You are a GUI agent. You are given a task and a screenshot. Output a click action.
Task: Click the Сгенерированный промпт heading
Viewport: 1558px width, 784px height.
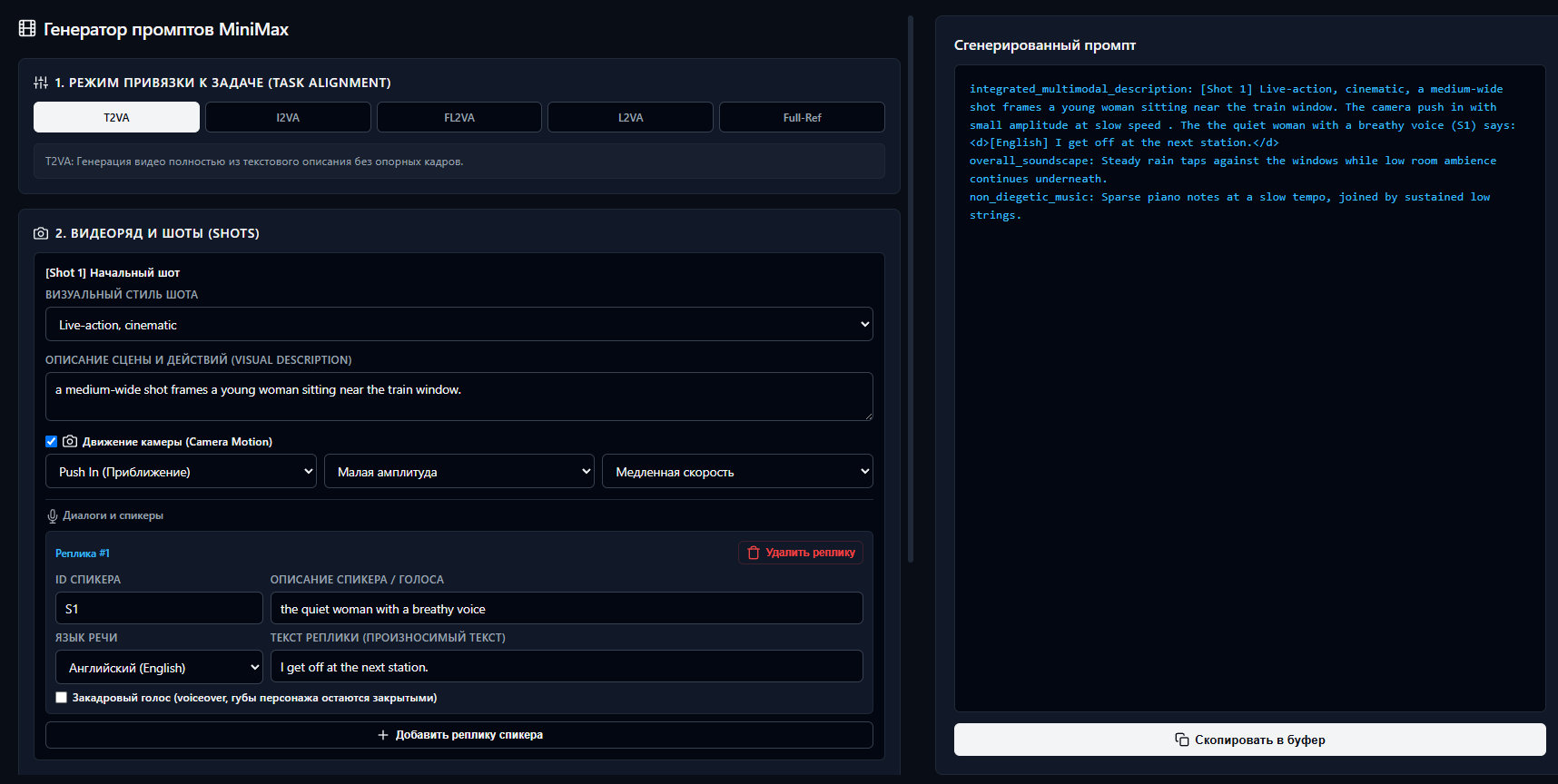click(1045, 45)
